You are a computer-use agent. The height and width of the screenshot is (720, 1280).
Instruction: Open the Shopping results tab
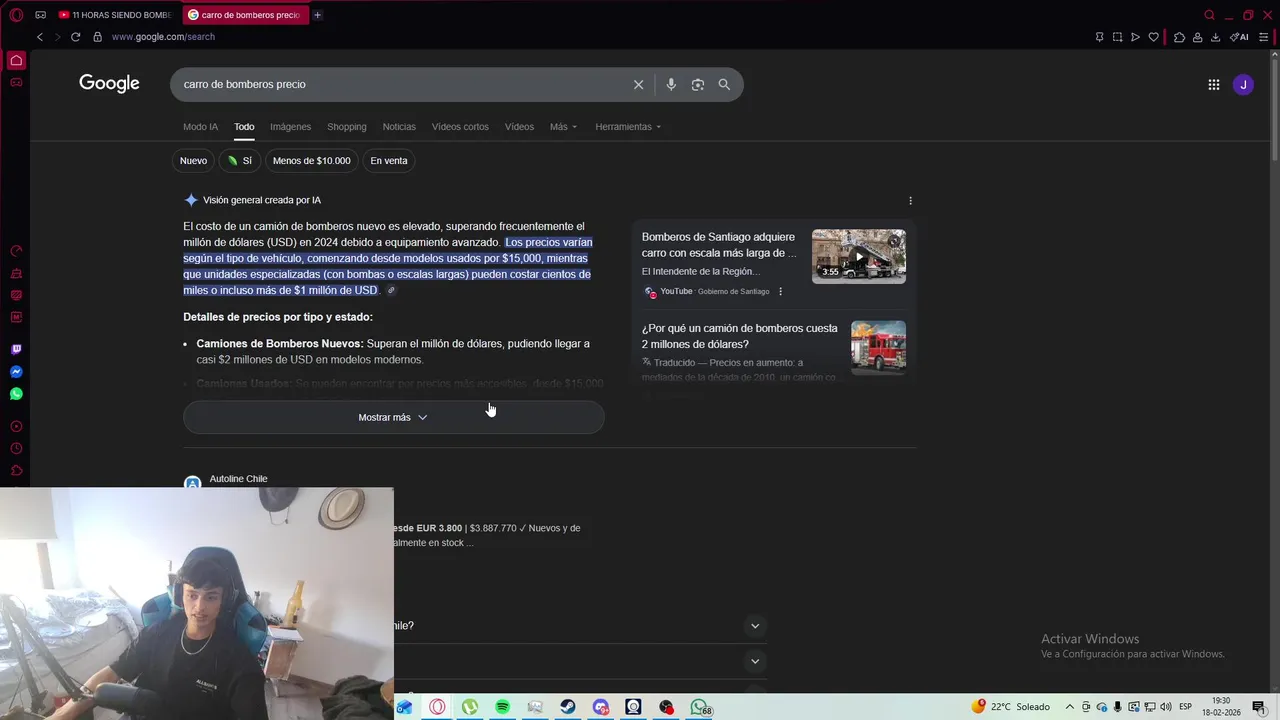coord(347,127)
